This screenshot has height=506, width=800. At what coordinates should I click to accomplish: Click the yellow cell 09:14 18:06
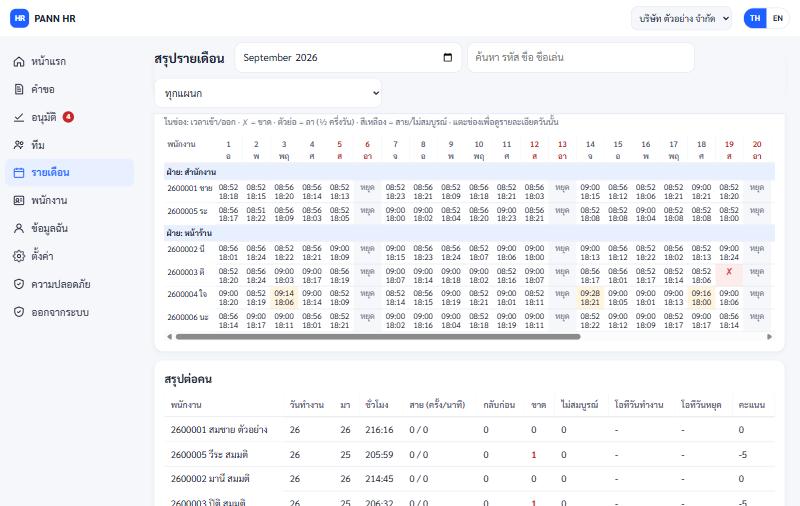tap(284, 298)
